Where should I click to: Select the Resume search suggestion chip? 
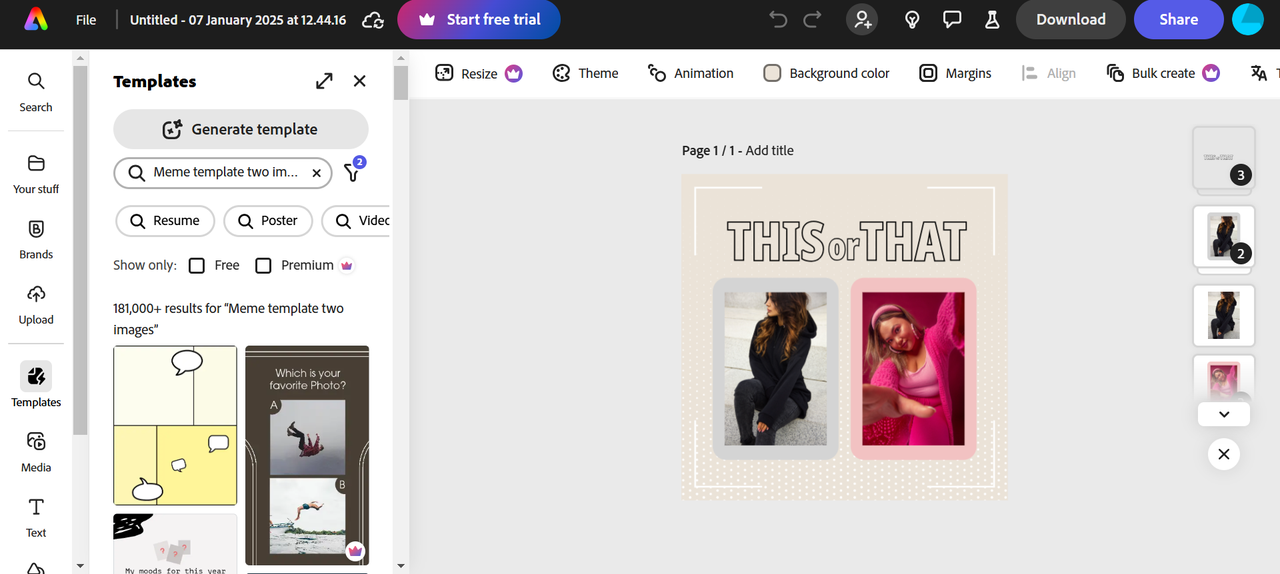(x=165, y=221)
